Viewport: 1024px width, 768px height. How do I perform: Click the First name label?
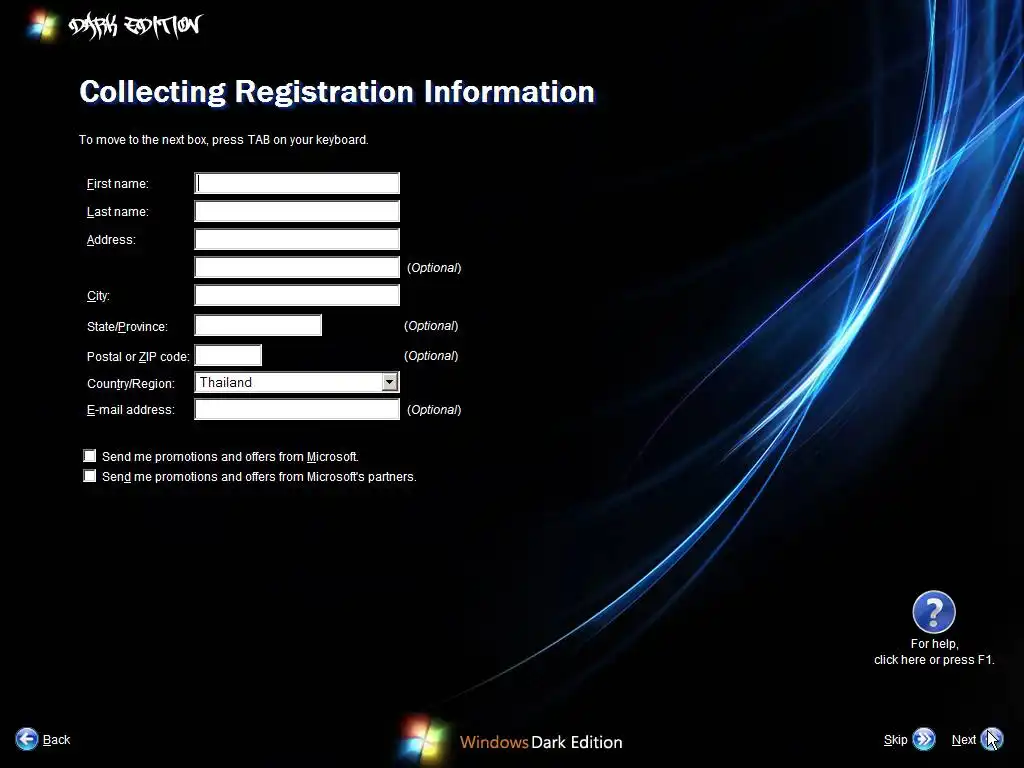[118, 184]
